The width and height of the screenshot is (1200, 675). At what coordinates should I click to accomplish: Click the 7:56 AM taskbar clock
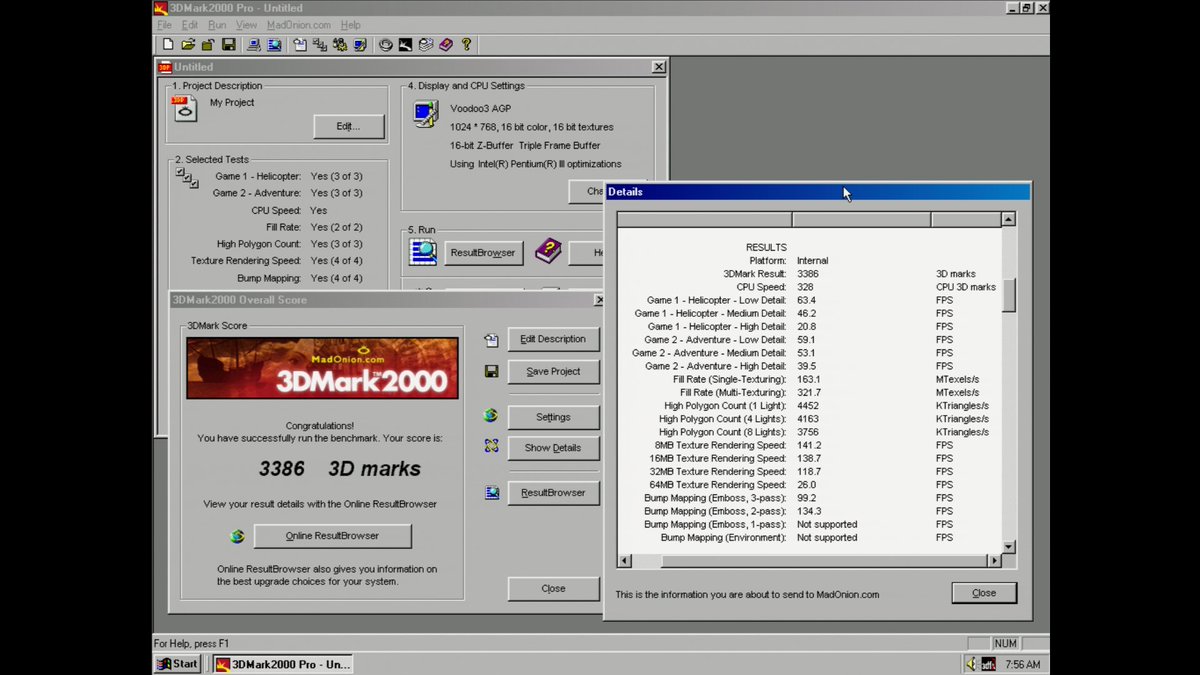(1022, 664)
